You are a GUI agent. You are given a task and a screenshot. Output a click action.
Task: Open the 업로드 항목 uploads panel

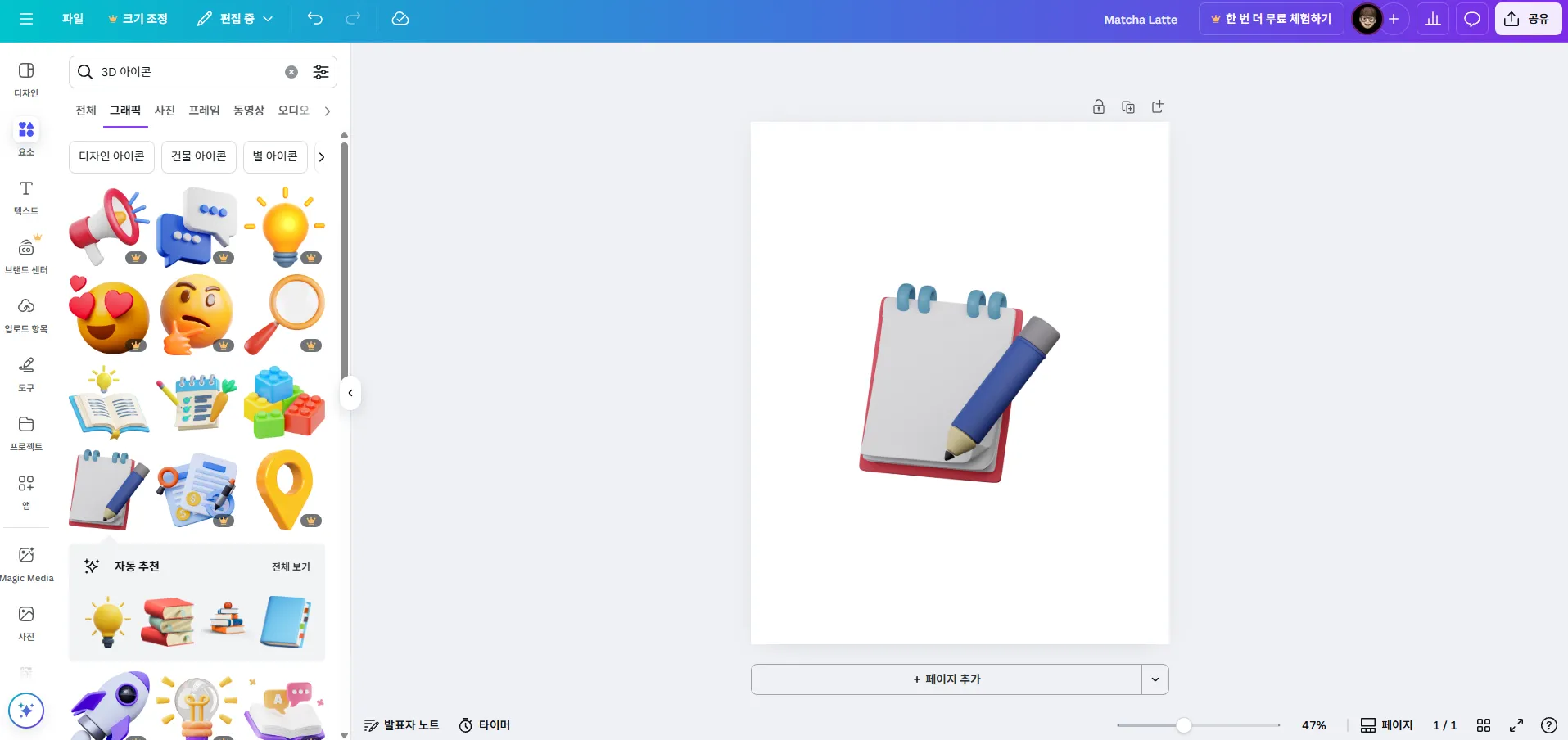coord(26,315)
